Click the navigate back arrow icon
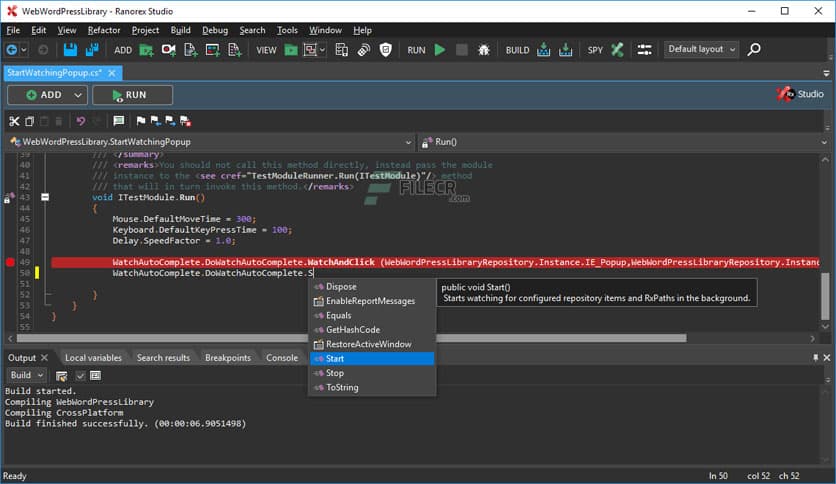The height and width of the screenshot is (484, 836). 11,50
